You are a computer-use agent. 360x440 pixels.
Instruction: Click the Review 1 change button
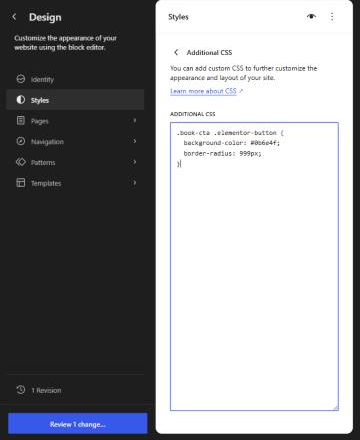point(78,424)
